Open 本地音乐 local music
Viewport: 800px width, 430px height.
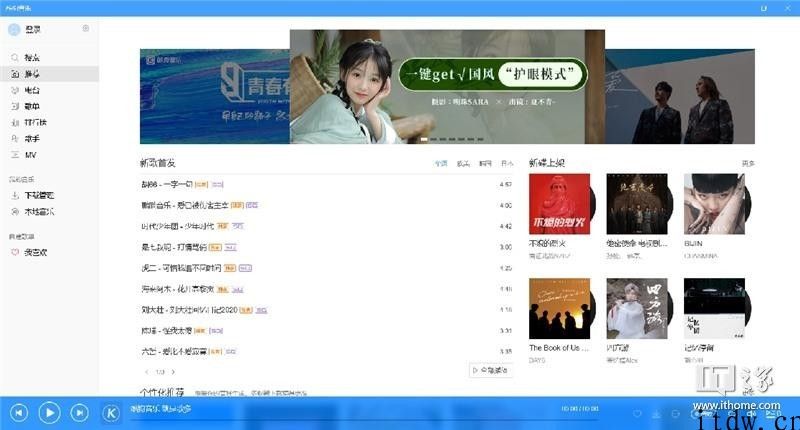[x=49, y=212]
